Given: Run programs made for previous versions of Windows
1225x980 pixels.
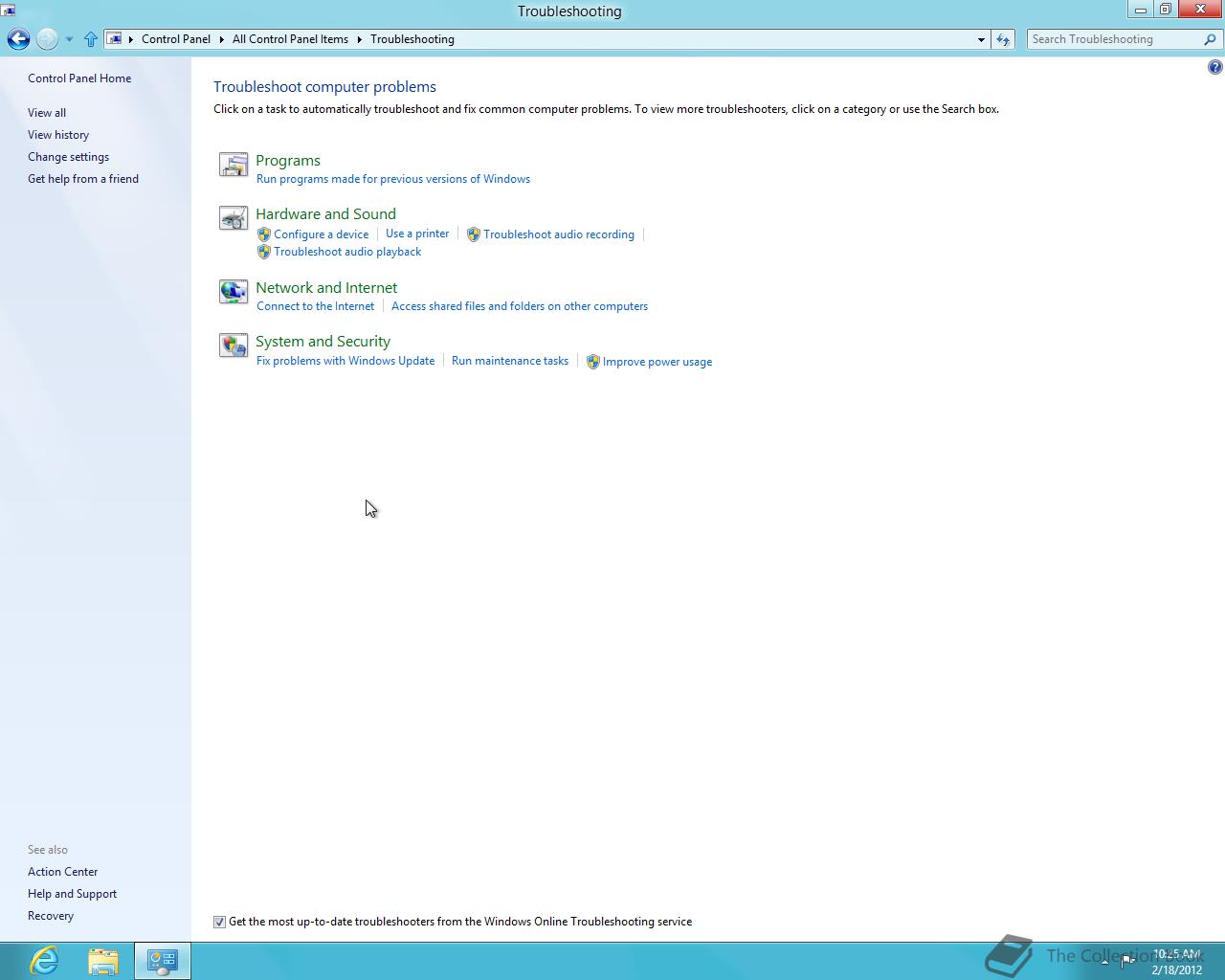Looking at the screenshot, I should tap(393, 179).
